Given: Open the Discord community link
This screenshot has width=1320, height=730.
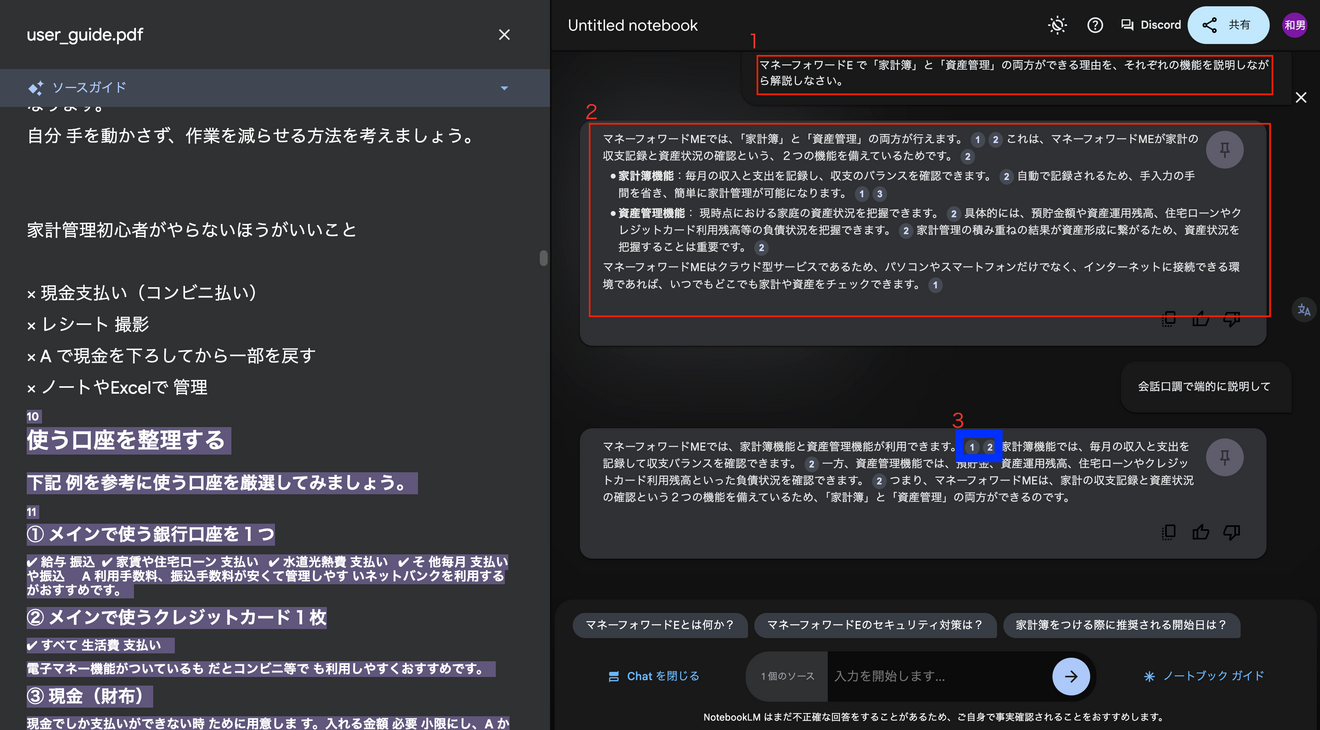Looking at the screenshot, I should point(1150,25).
